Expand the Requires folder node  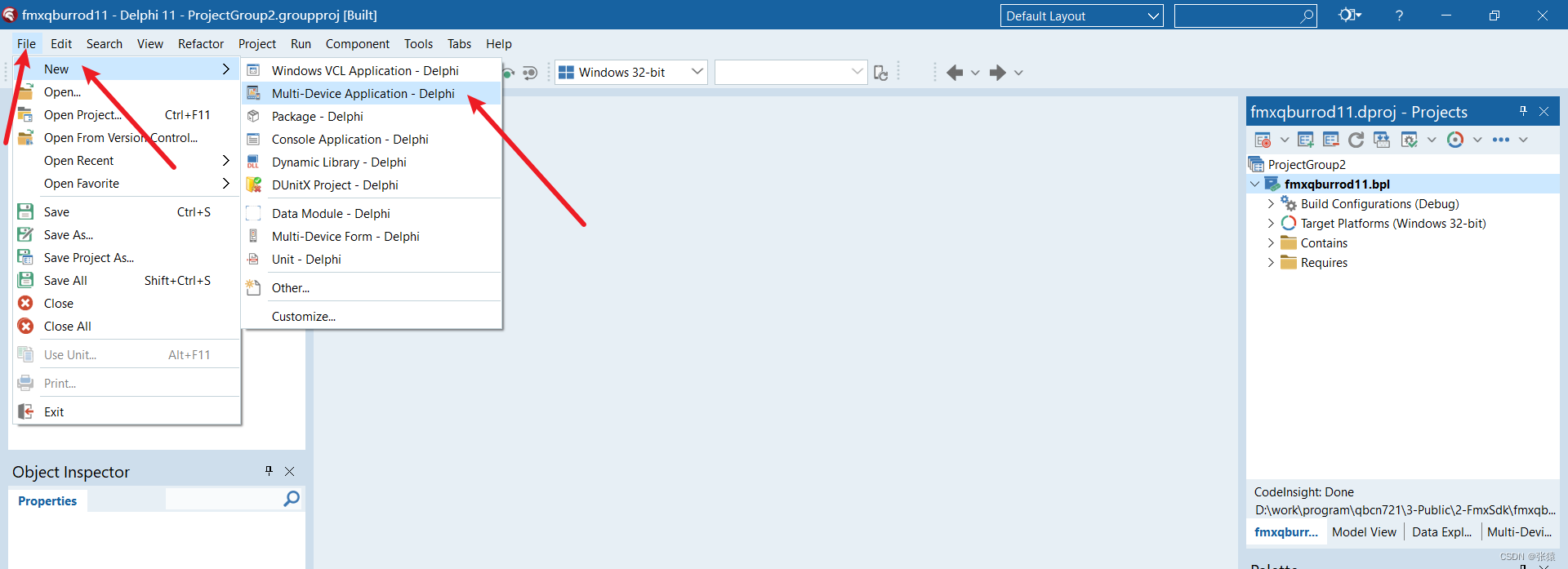1271,262
